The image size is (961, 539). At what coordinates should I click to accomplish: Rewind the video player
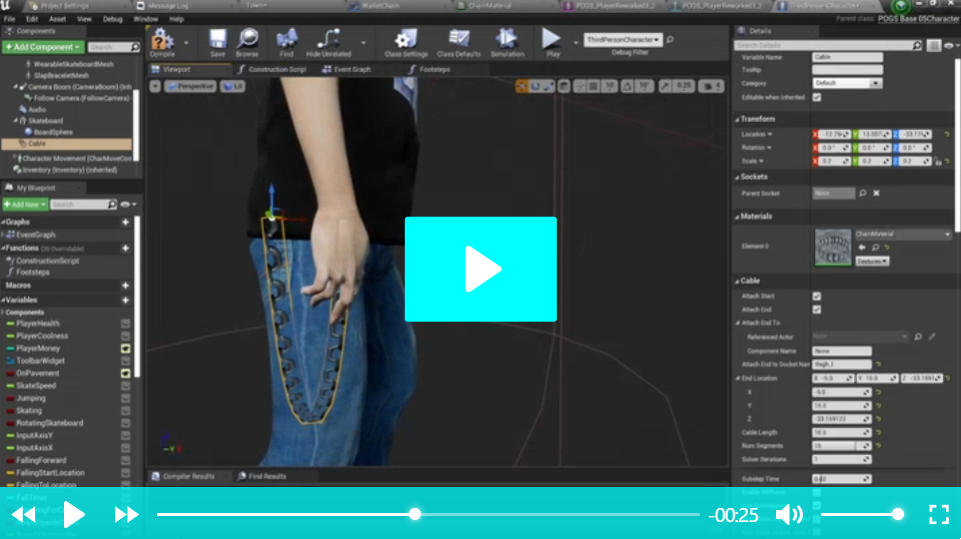[24, 514]
